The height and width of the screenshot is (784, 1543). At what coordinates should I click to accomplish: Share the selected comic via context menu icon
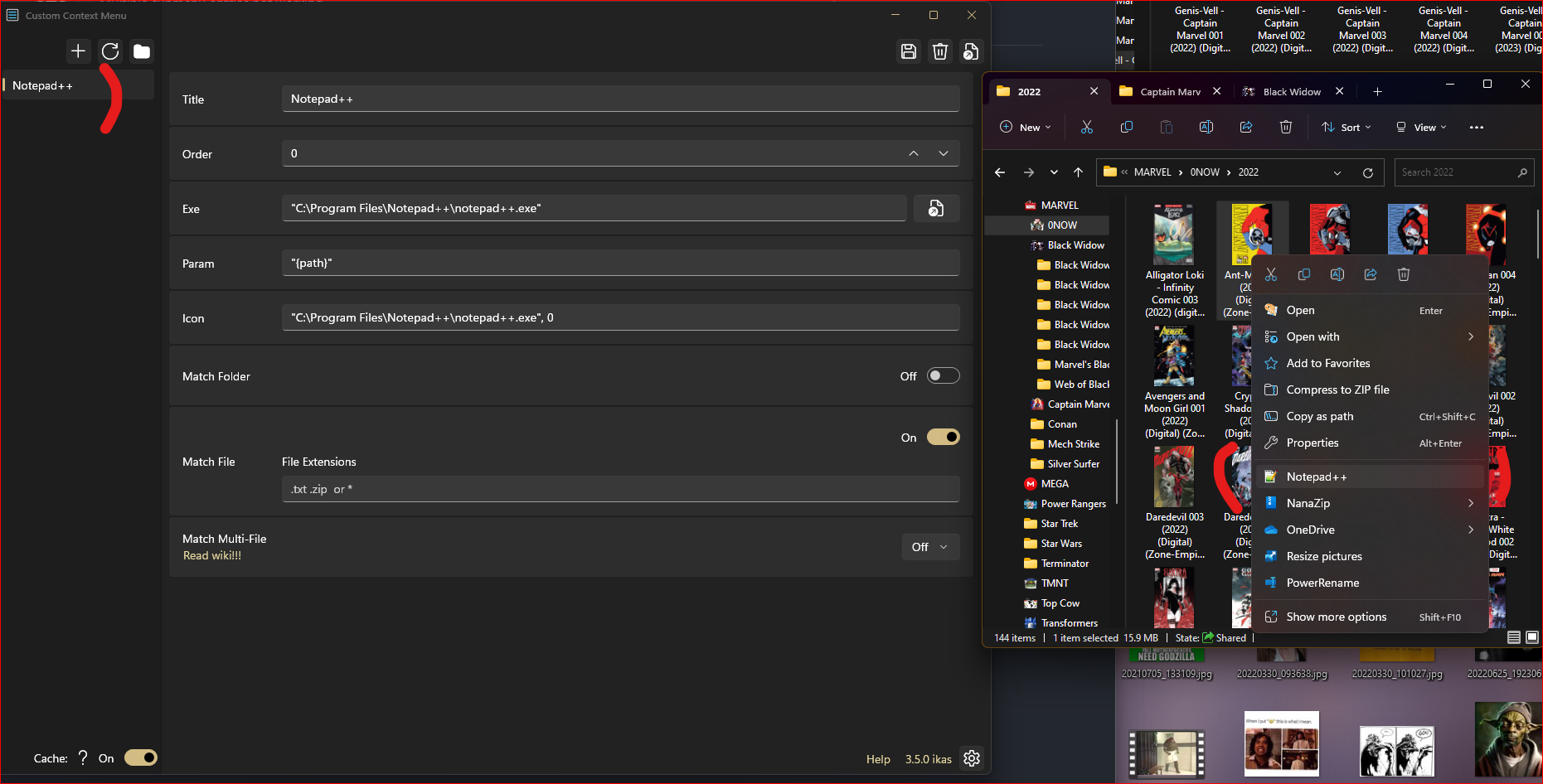click(x=1371, y=273)
